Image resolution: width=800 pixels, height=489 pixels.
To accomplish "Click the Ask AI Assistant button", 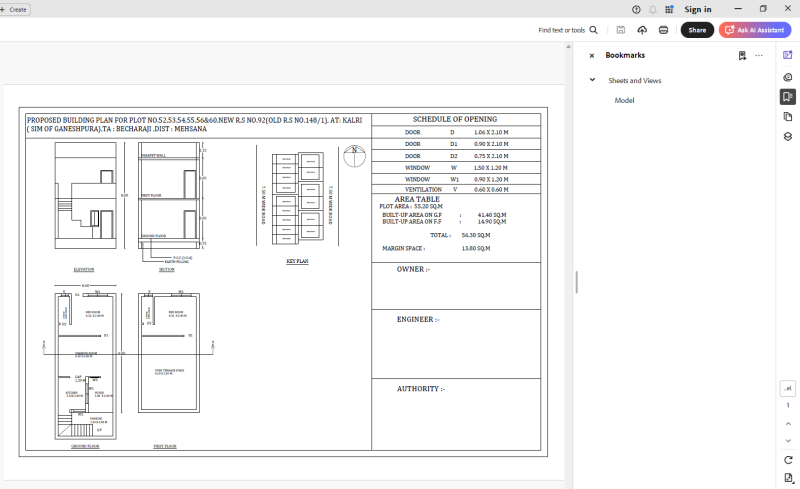I will point(755,30).
